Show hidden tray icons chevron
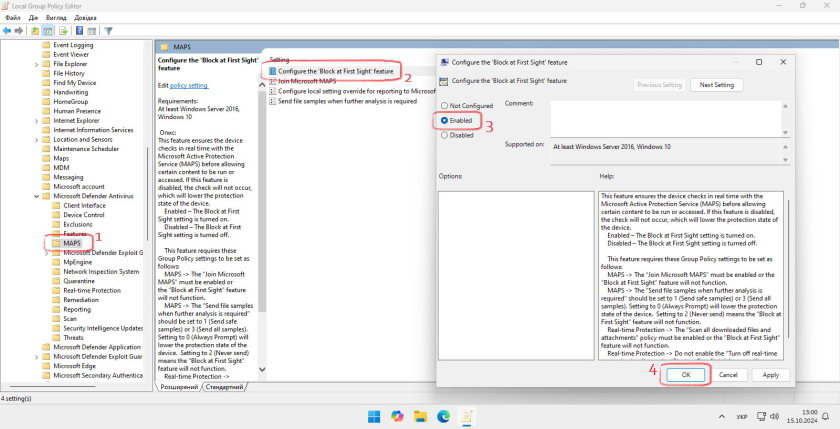 point(722,416)
